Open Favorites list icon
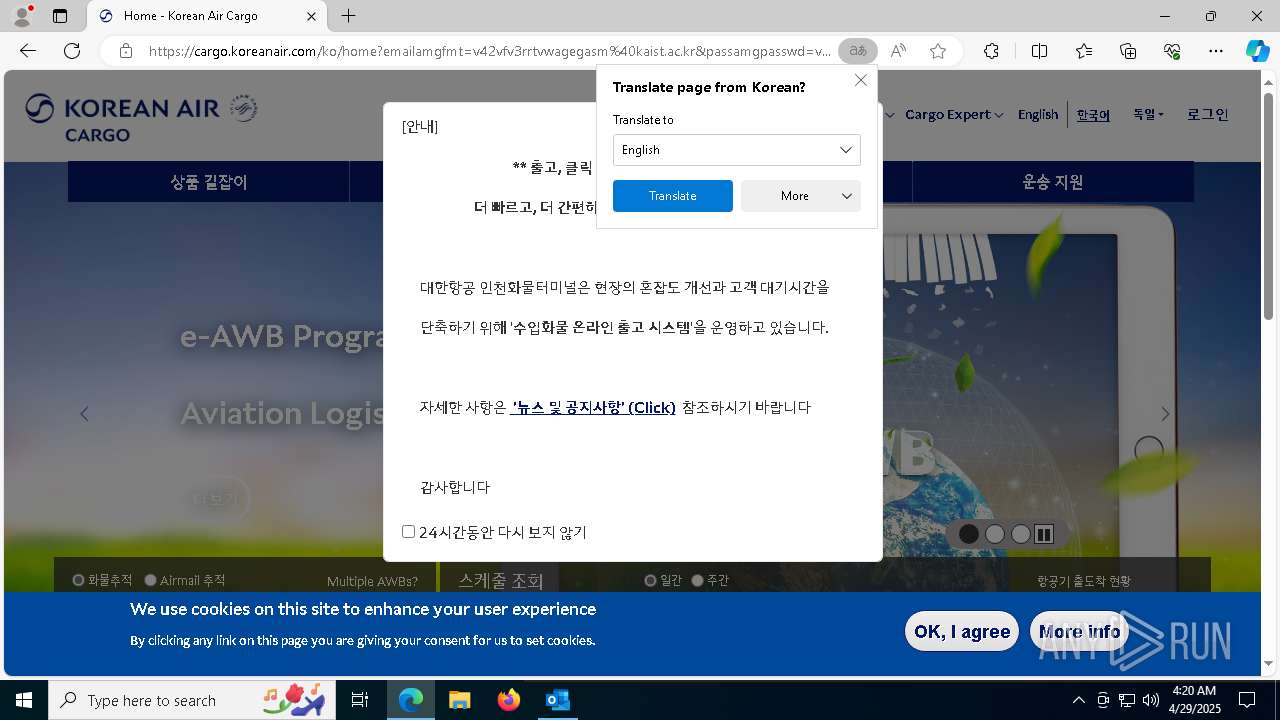This screenshot has width=1280, height=720. 1084,51
